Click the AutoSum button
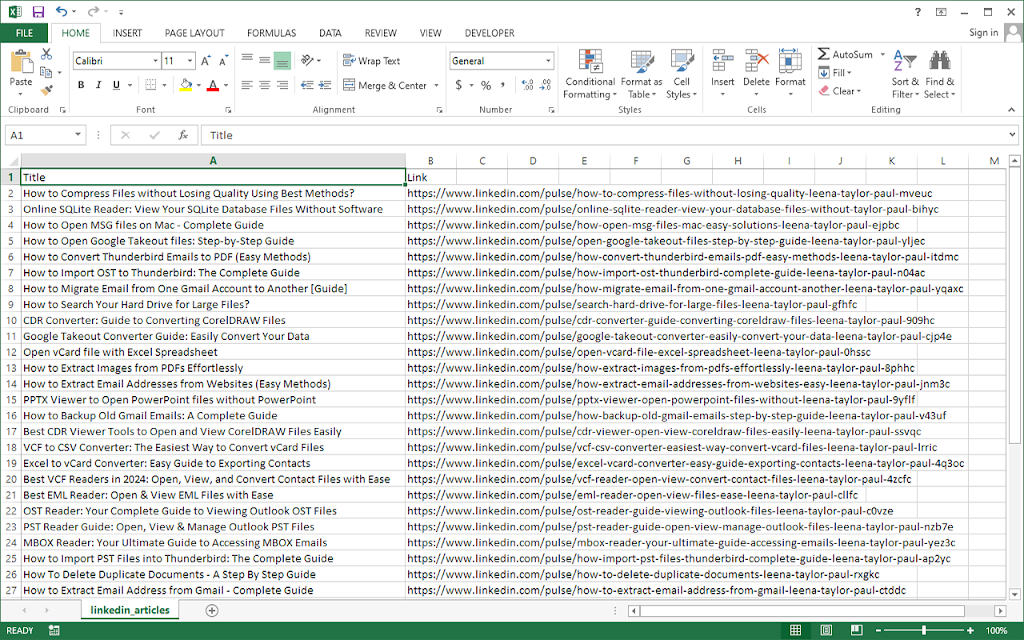The height and width of the screenshot is (640, 1024). point(845,54)
